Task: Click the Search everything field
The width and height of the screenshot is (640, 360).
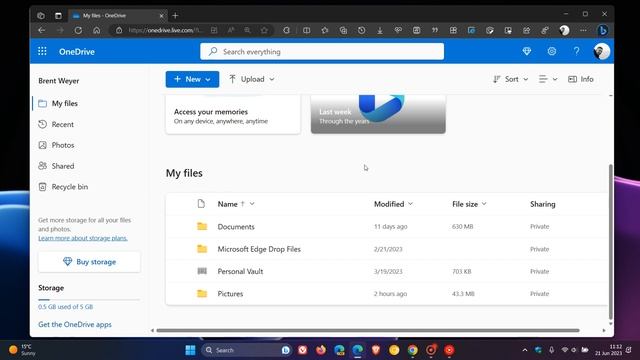Action: 322,51
